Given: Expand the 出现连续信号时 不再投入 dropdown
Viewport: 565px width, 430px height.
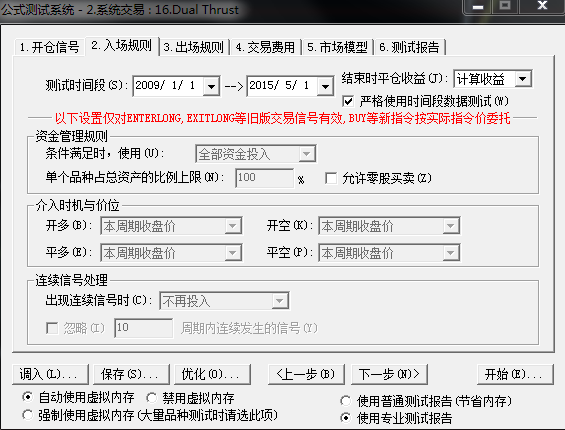Looking at the screenshot, I should pyautogui.click(x=224, y=301).
